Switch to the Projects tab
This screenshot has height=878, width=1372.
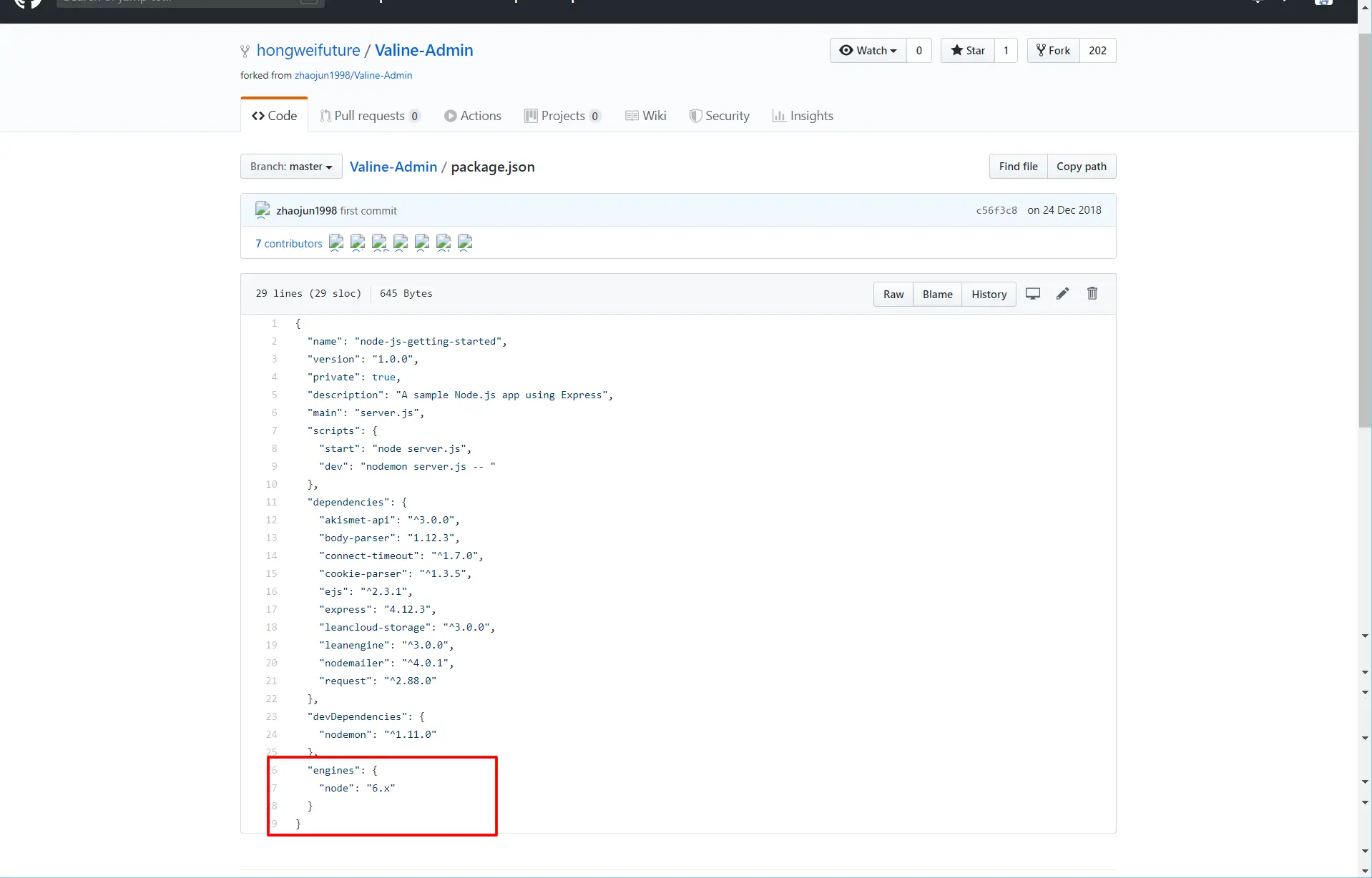pos(563,116)
